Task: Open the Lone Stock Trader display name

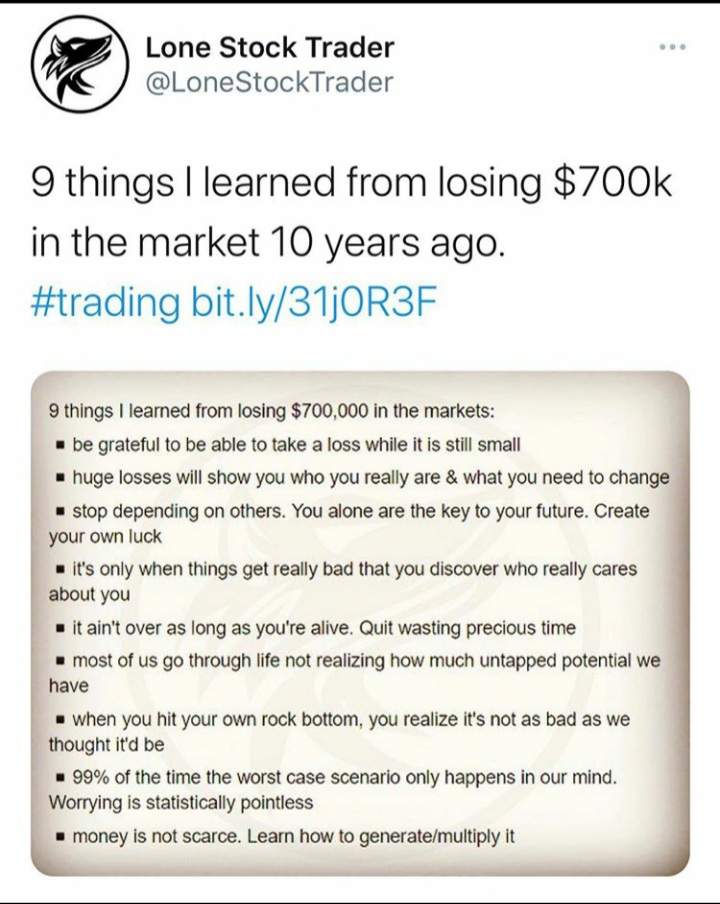Action: tap(270, 46)
